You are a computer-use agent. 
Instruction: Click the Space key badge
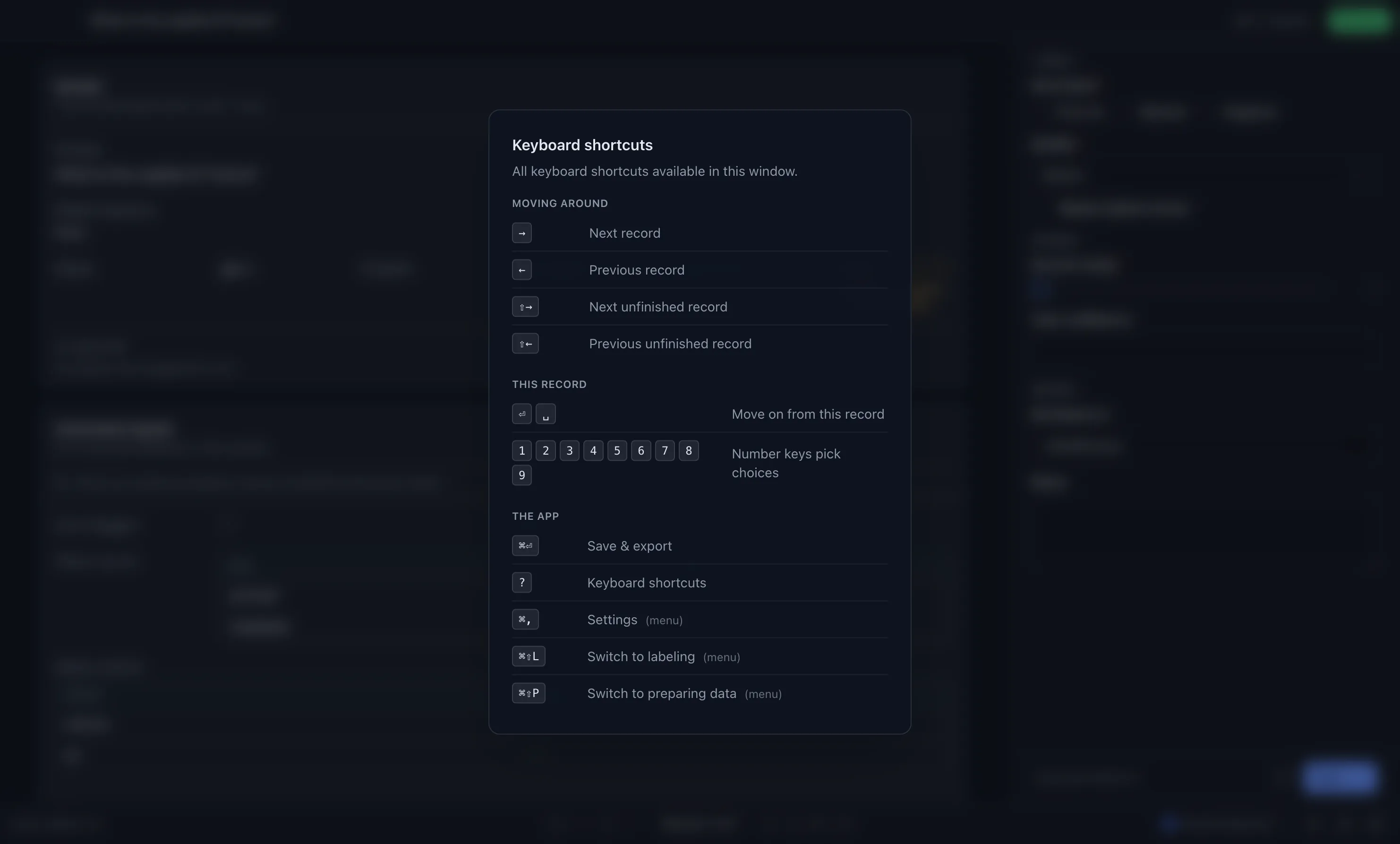pos(546,414)
